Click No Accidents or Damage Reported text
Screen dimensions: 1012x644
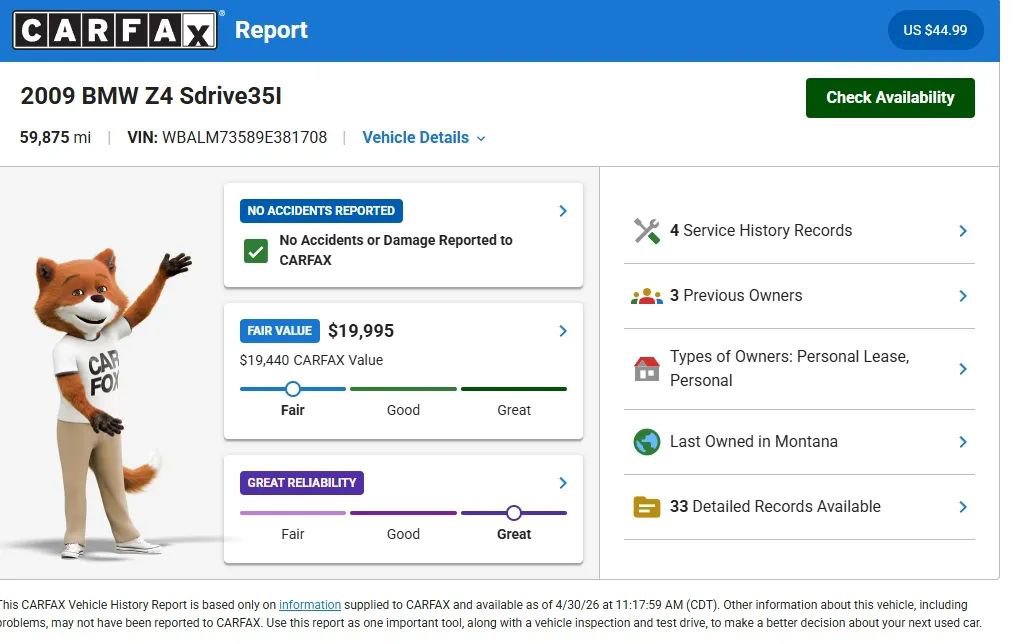point(396,250)
